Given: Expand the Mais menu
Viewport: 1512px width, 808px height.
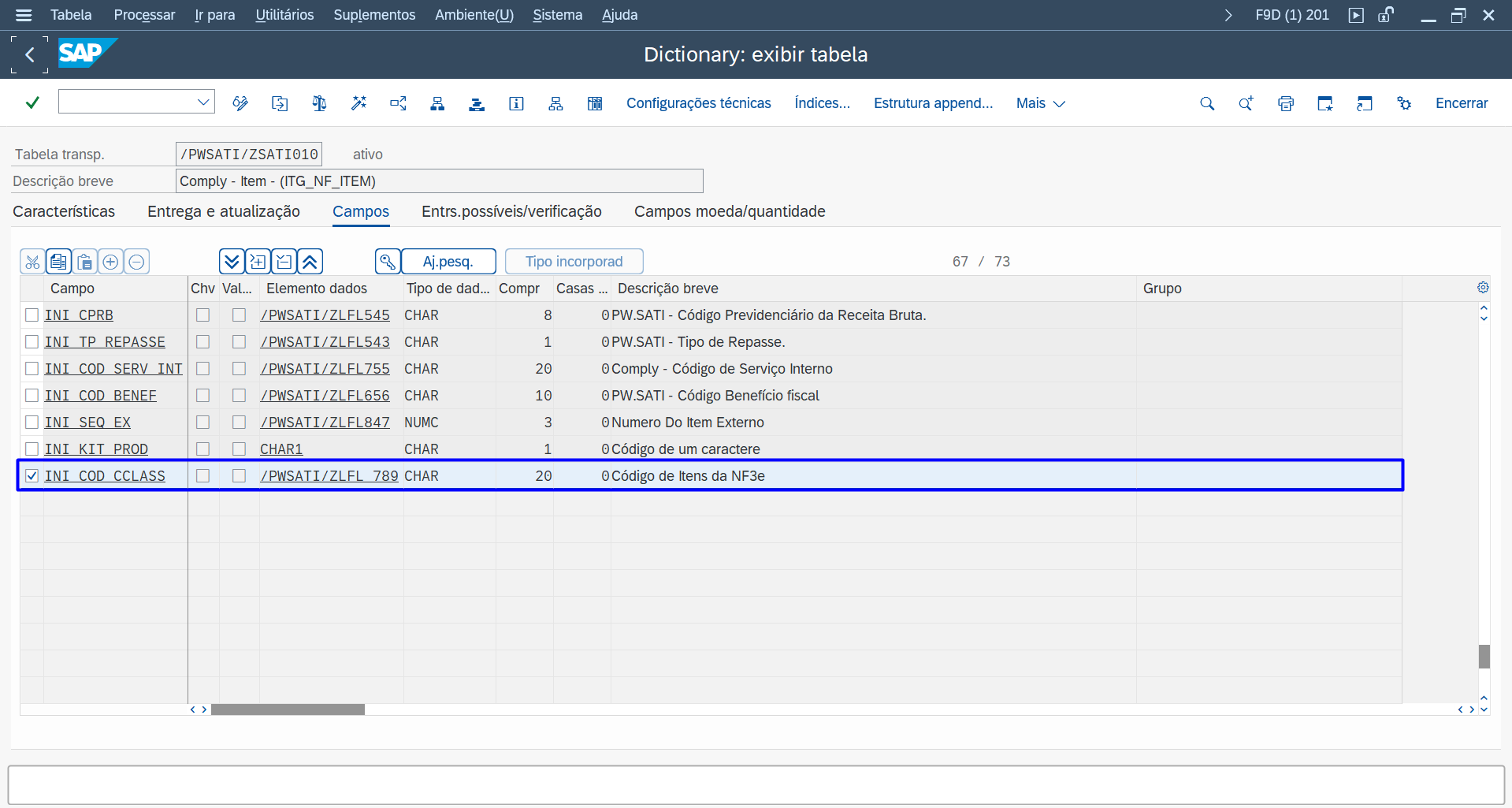Looking at the screenshot, I should point(1040,103).
